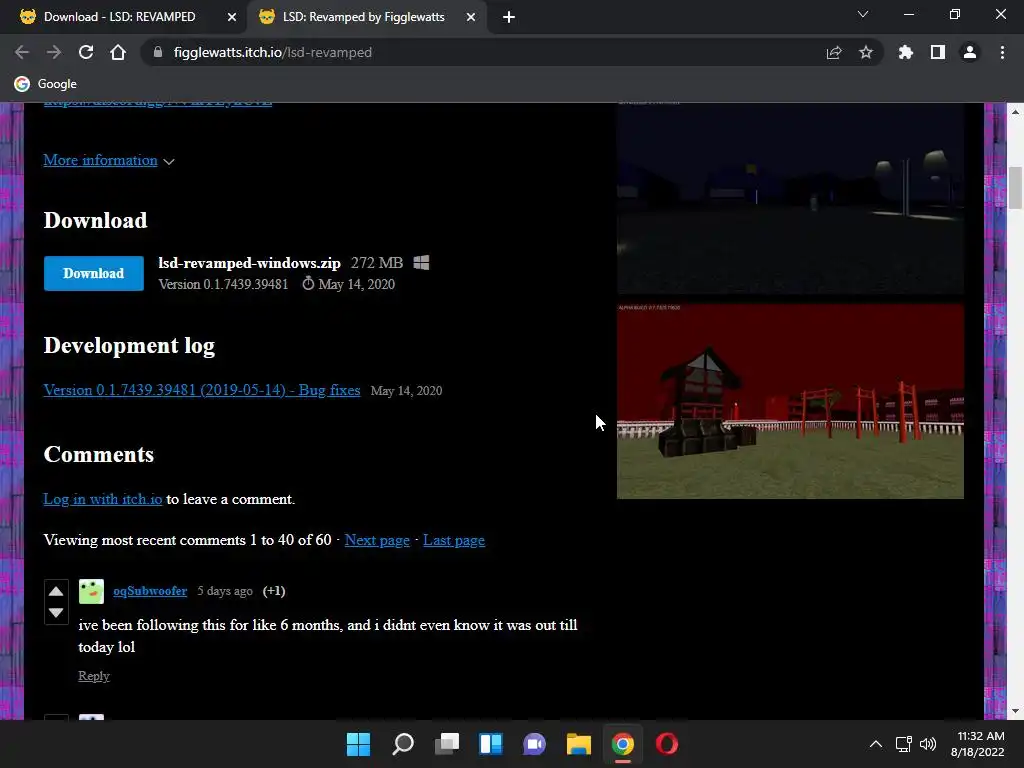Select the lsd-revamped-windows.zip filename text
1024x768 pixels.
point(249,263)
